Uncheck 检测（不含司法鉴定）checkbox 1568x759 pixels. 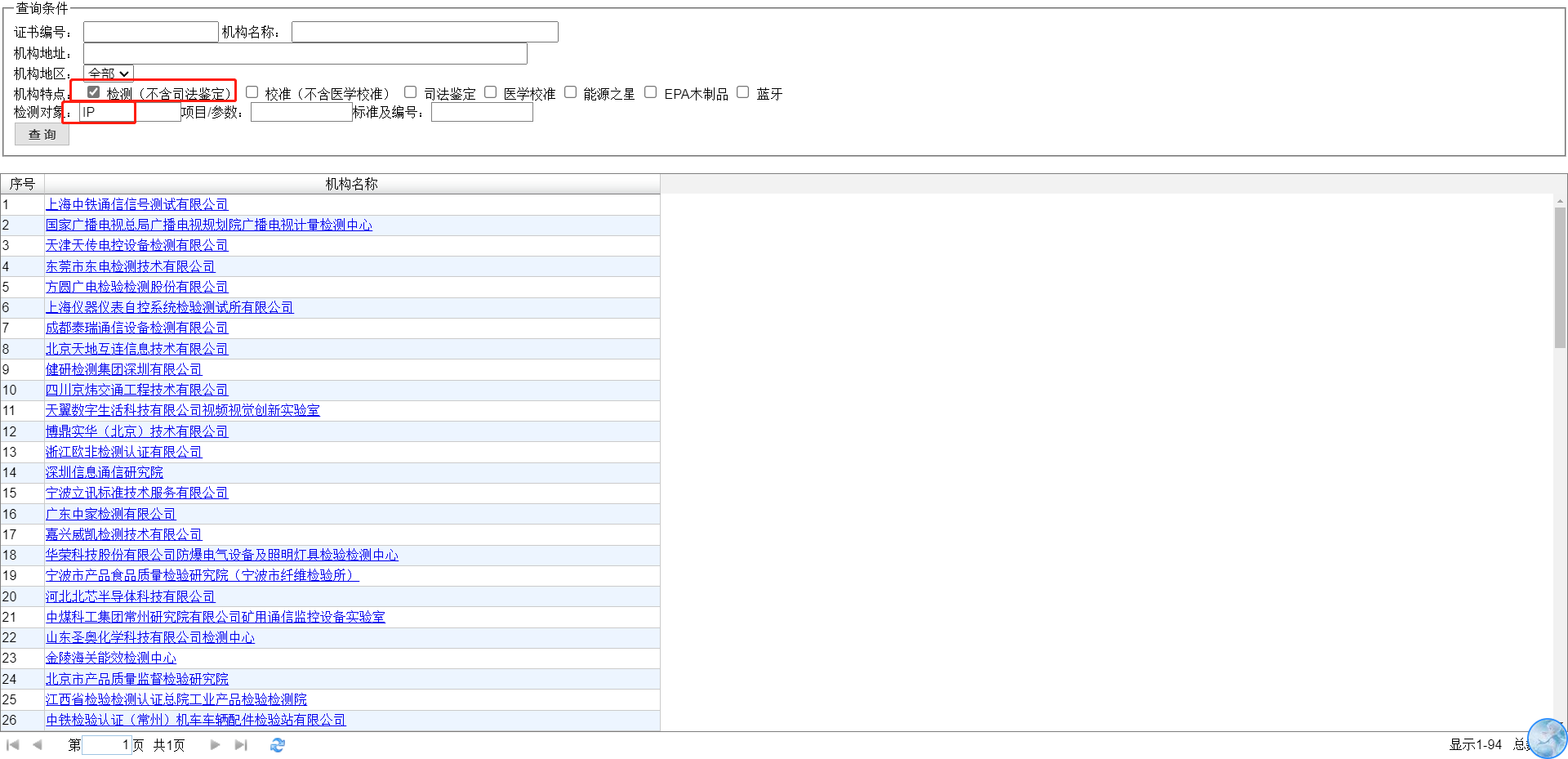click(94, 92)
